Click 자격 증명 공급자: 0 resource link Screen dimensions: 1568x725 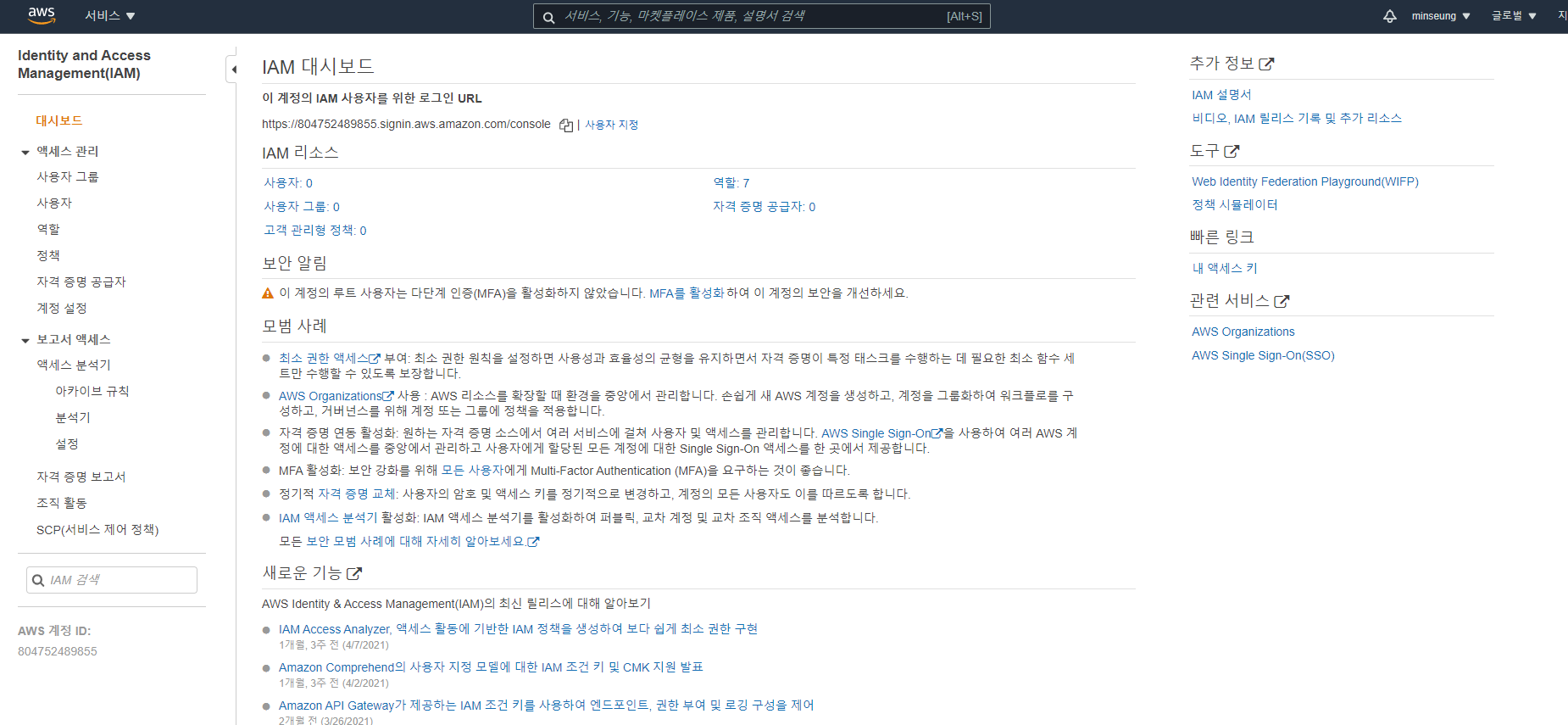(x=765, y=206)
